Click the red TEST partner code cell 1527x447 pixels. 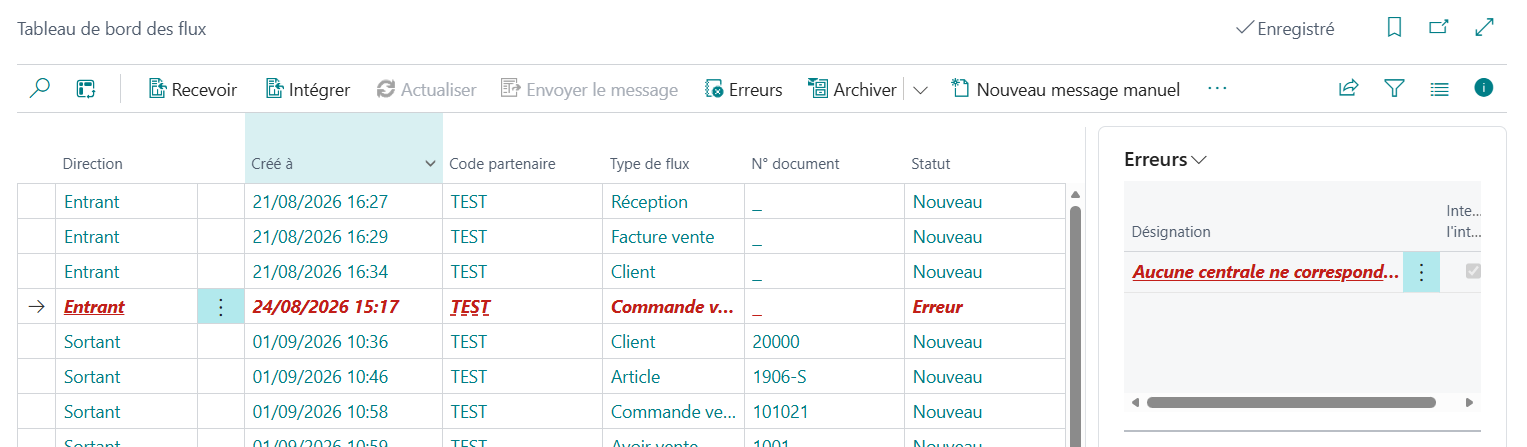[x=522, y=307]
